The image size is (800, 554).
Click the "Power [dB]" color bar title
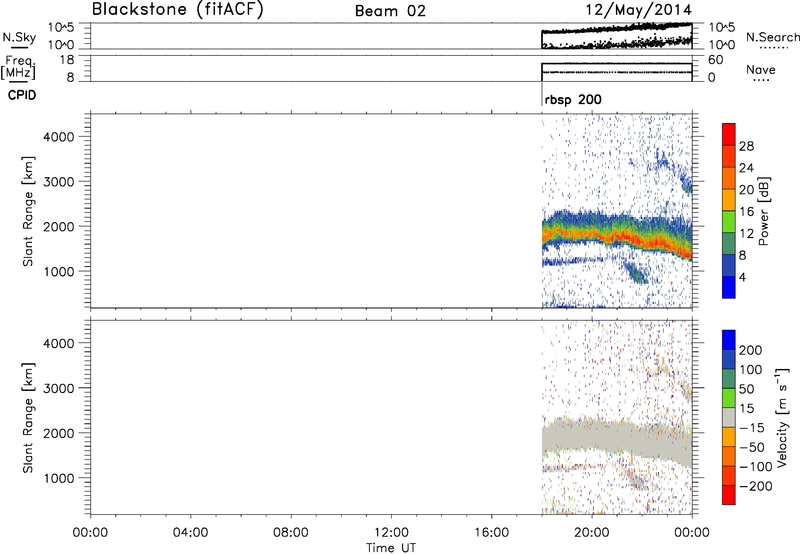click(763, 211)
